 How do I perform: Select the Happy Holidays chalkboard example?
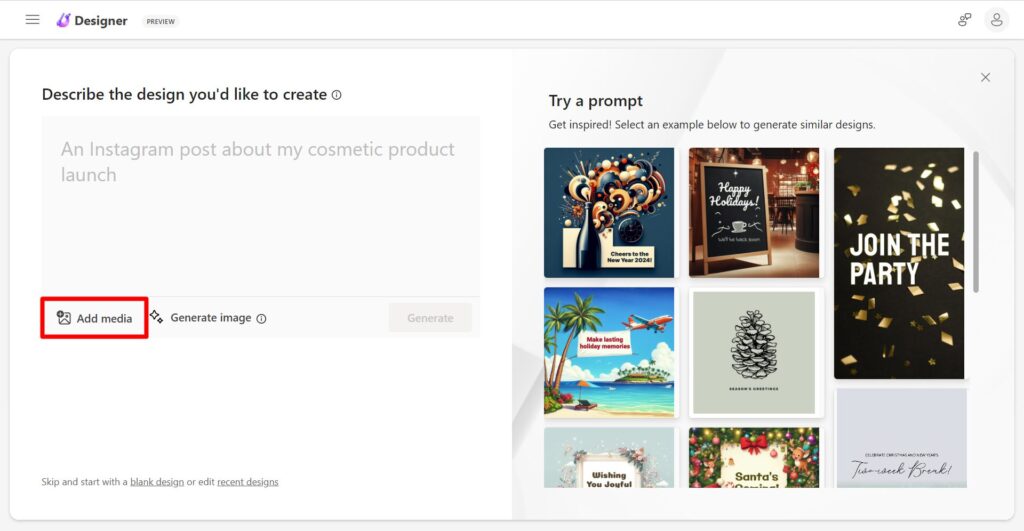point(754,213)
